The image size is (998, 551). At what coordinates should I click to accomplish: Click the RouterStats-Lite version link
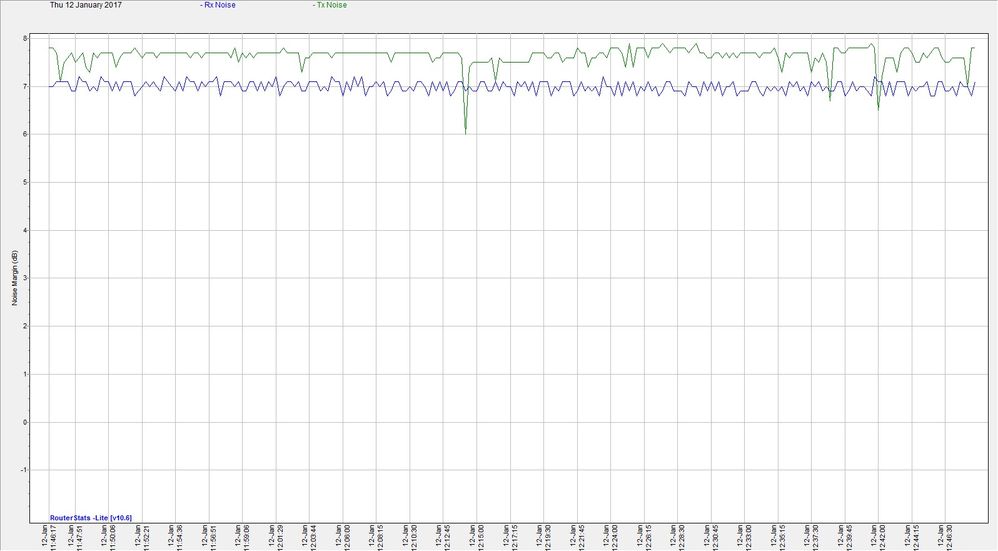pos(91,517)
